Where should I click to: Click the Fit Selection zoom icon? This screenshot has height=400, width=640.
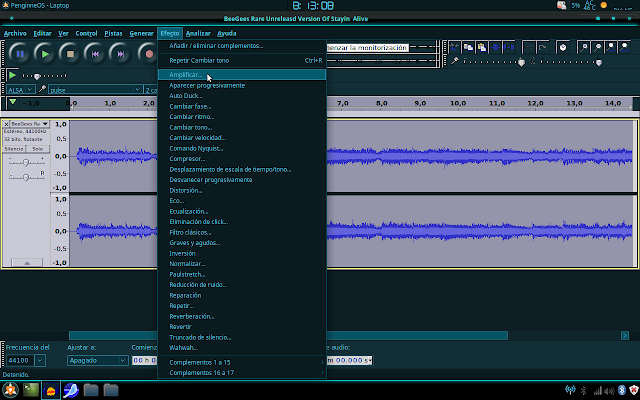611,47
